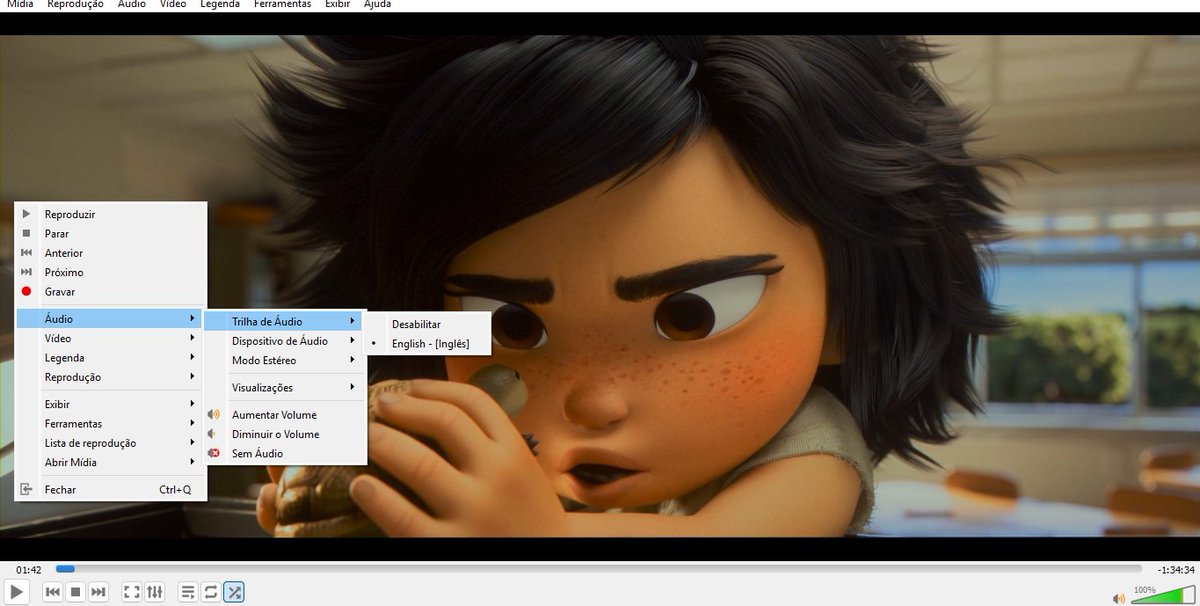Select Parar in the context menu
This screenshot has height=606, width=1200.
111,233
